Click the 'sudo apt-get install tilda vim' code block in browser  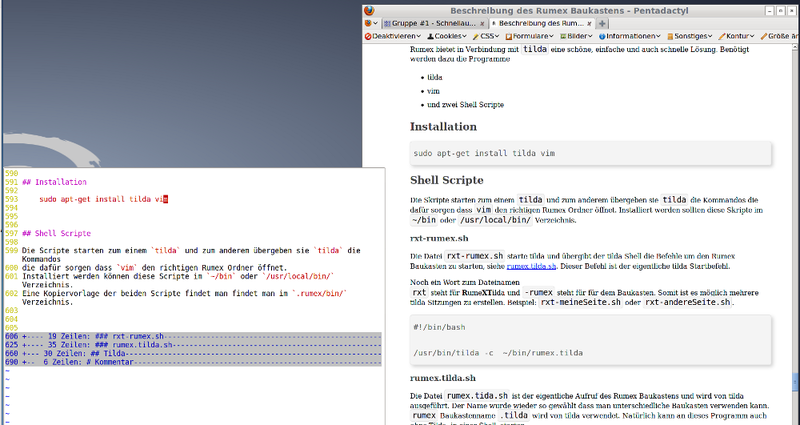[590, 153]
